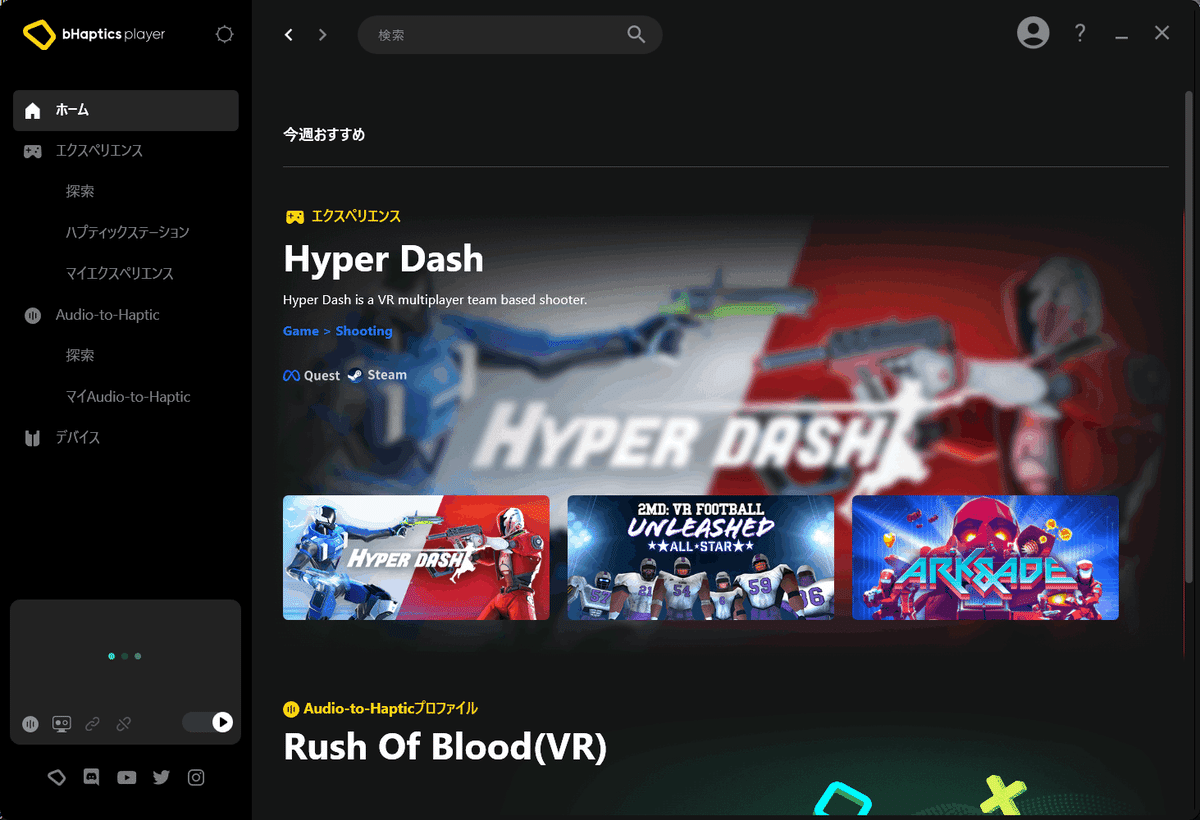The width and height of the screenshot is (1200, 820).
Task: Click the yellow エクスペリエンス category label
Action: pyautogui.click(x=356, y=216)
